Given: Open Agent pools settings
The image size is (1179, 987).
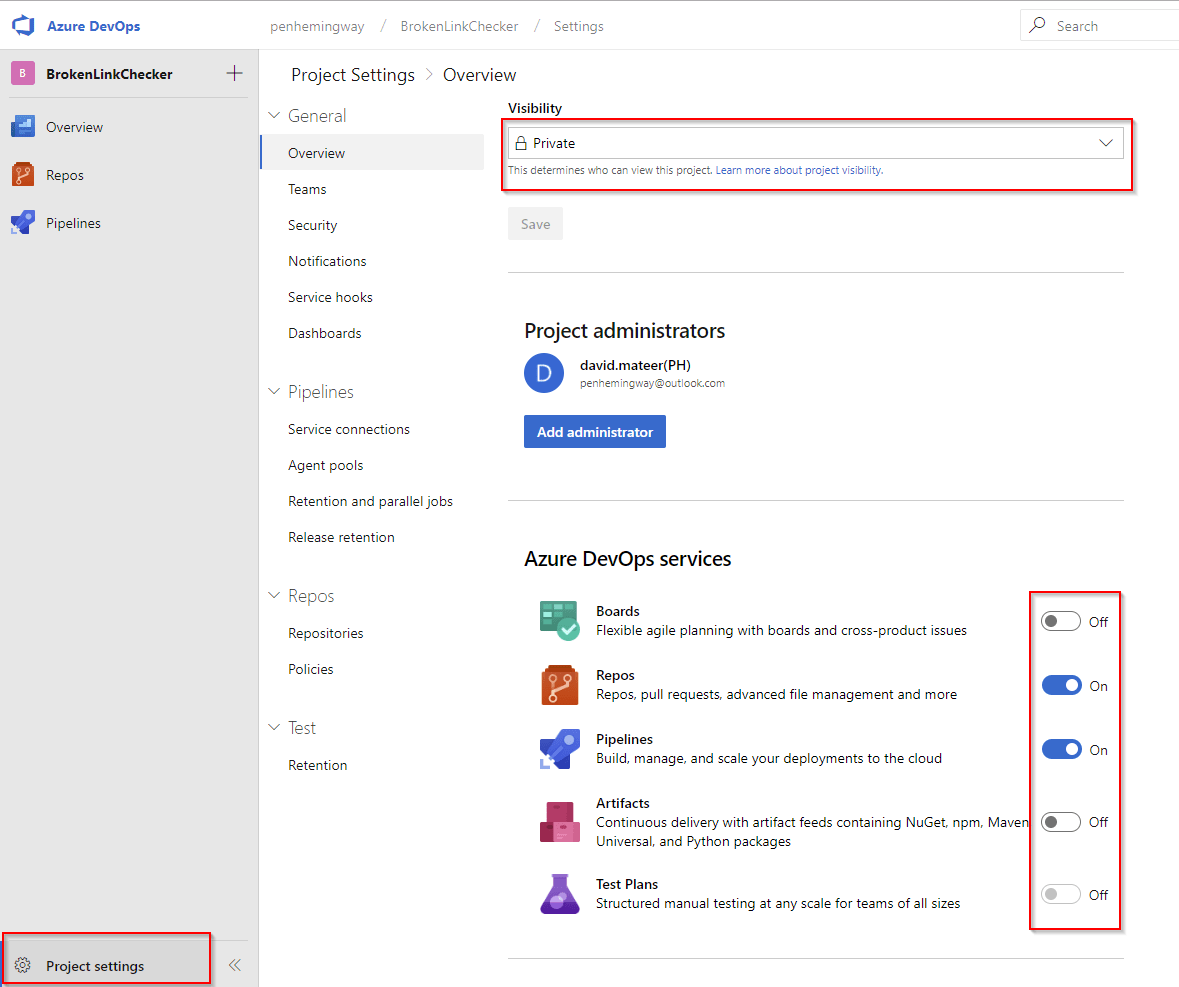Looking at the screenshot, I should [326, 465].
